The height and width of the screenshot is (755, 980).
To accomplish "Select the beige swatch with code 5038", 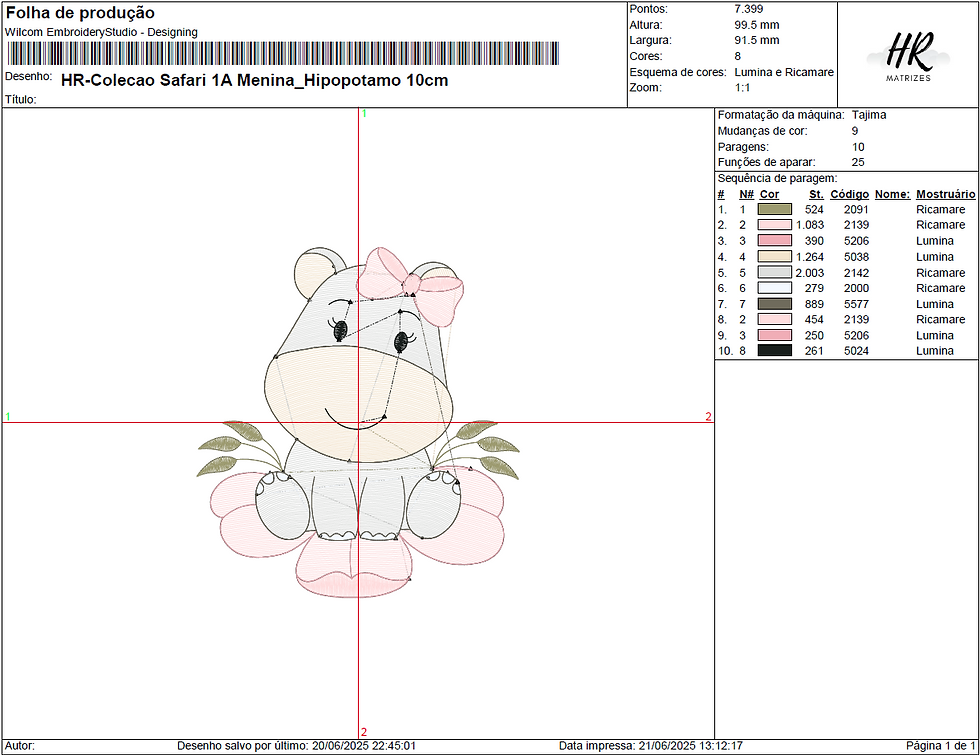I will (774, 256).
